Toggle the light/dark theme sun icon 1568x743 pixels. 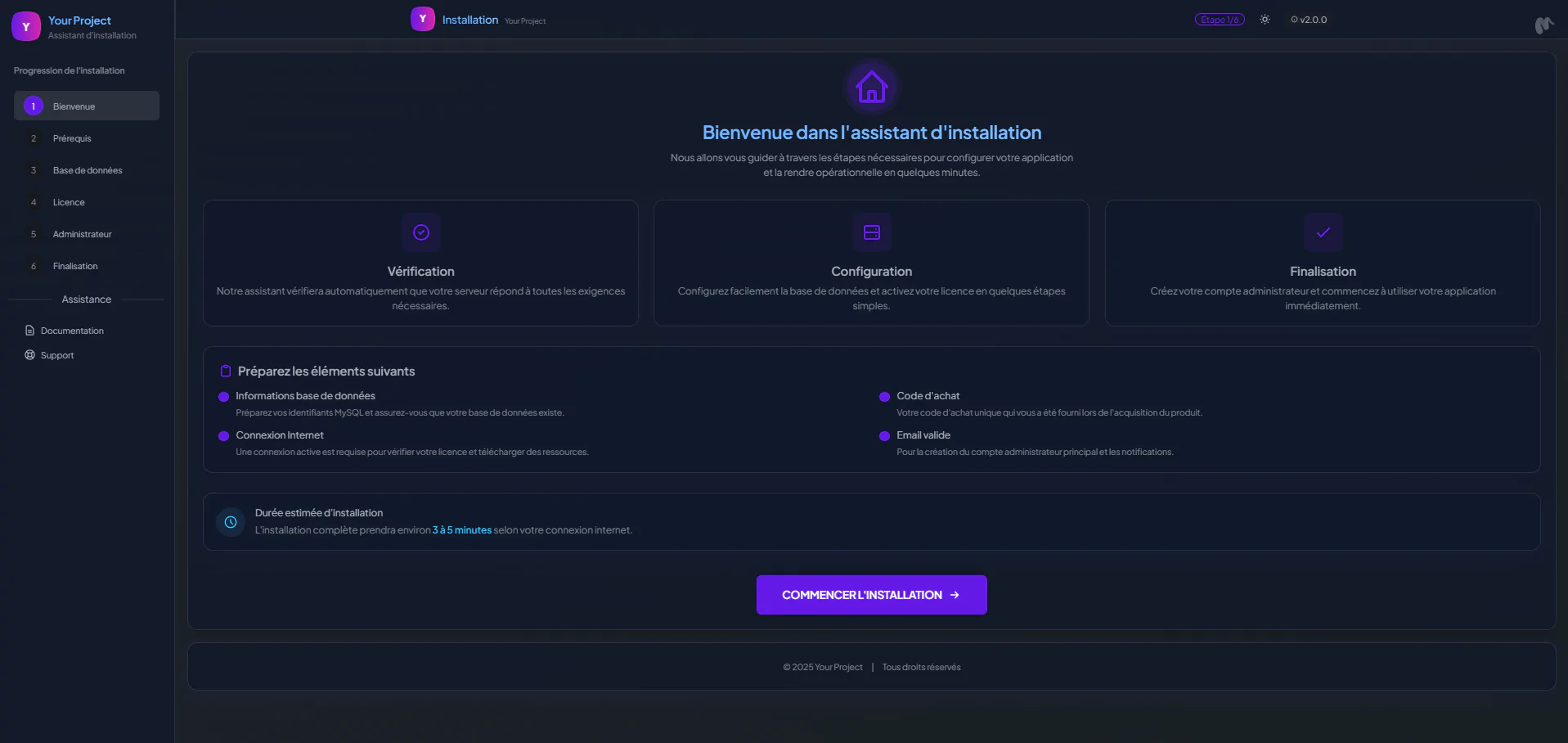pyautogui.click(x=1265, y=20)
